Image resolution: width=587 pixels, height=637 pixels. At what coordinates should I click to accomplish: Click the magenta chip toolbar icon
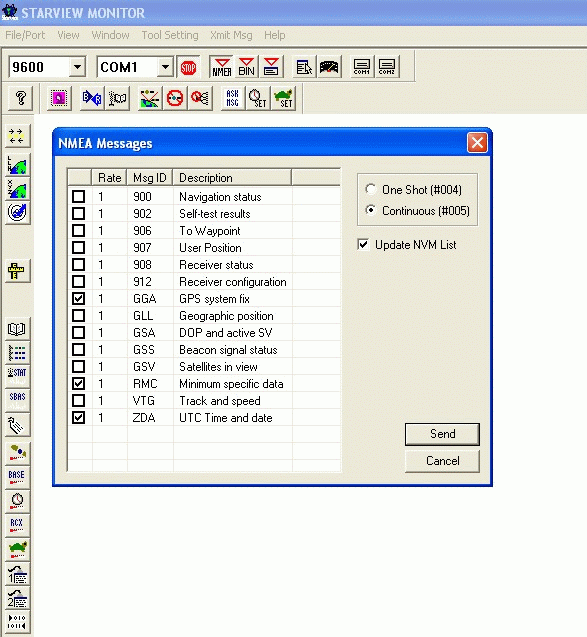59,98
